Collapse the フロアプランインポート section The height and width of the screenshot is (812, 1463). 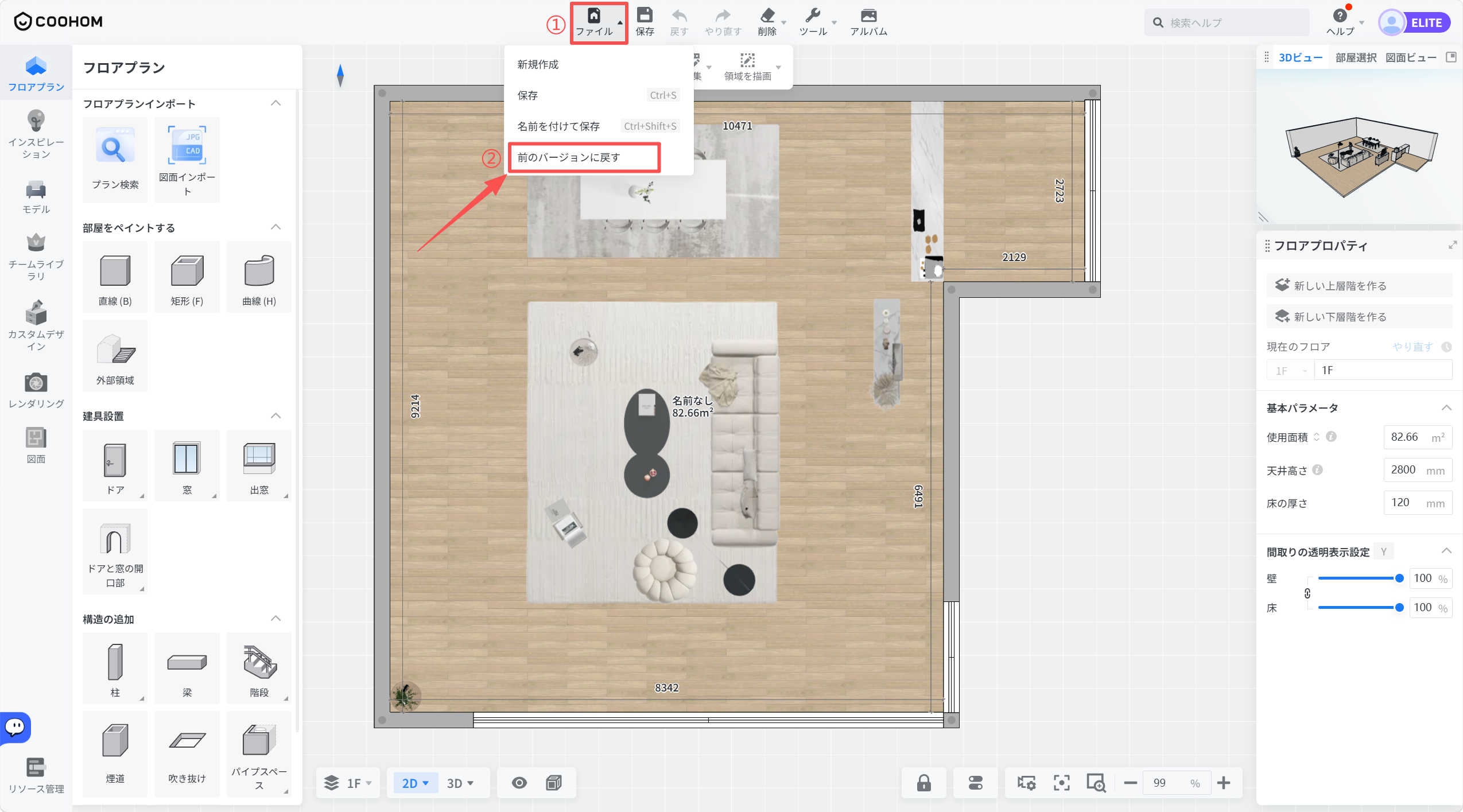pyautogui.click(x=275, y=103)
